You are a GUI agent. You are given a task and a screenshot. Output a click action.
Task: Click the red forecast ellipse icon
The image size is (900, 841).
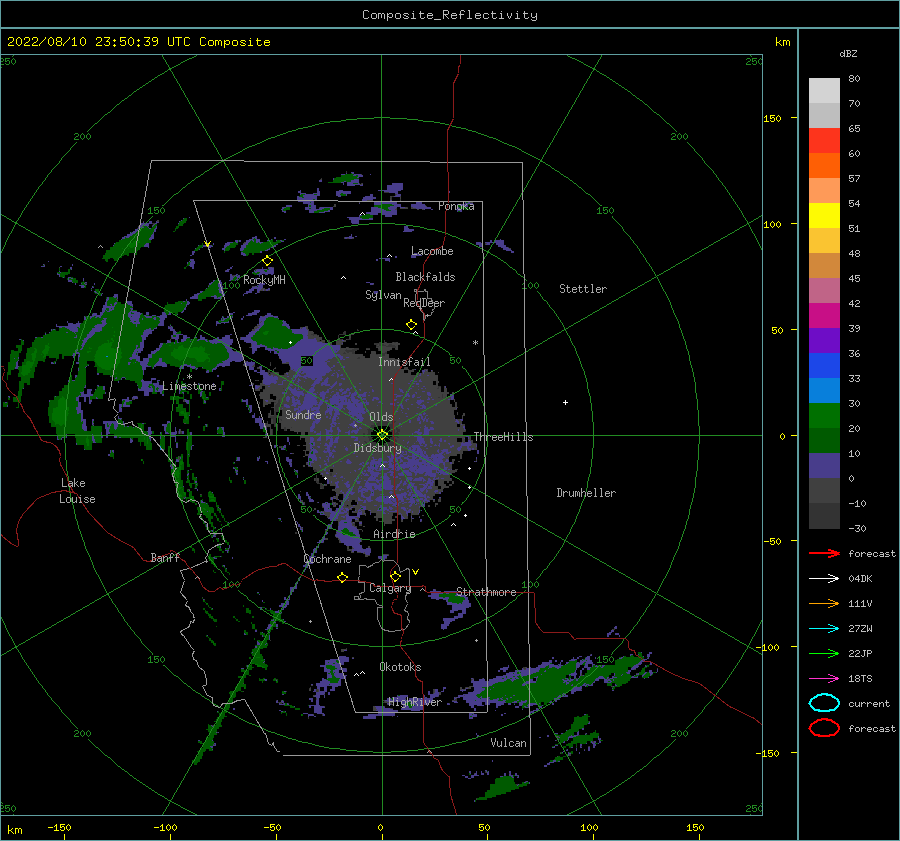[x=824, y=728]
